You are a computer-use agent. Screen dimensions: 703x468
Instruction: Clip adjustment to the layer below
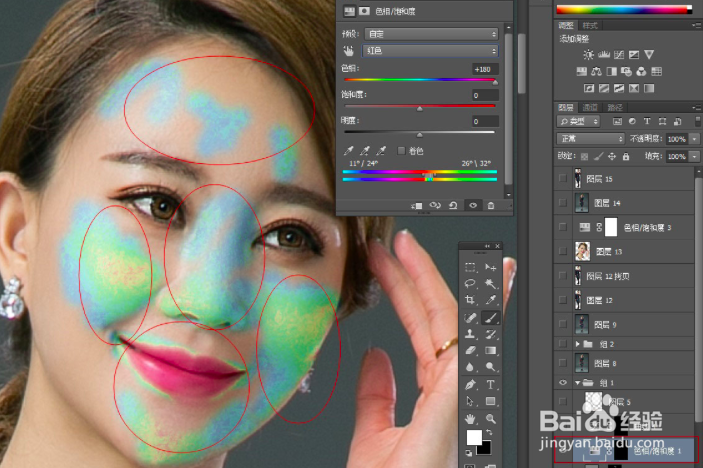coord(417,206)
